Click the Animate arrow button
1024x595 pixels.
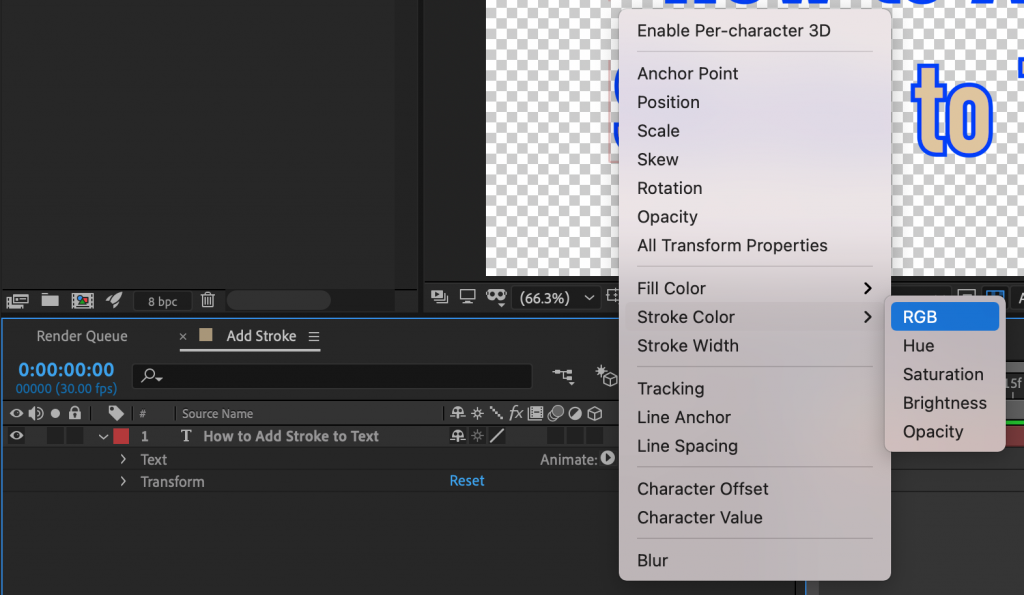[x=607, y=458]
